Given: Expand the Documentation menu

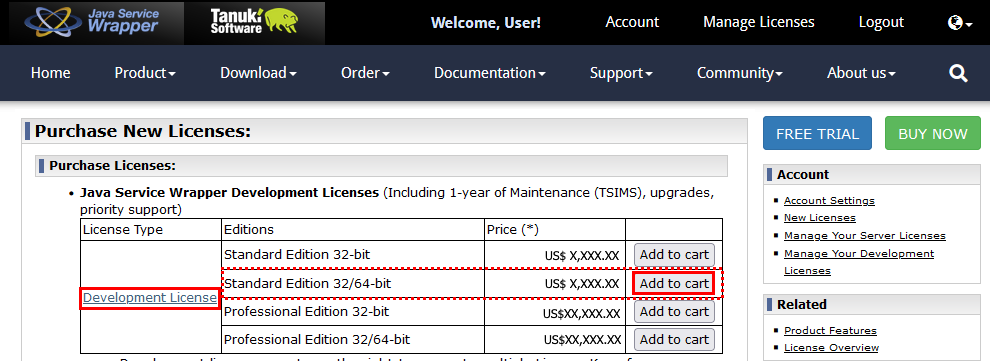Looking at the screenshot, I should pos(489,73).
